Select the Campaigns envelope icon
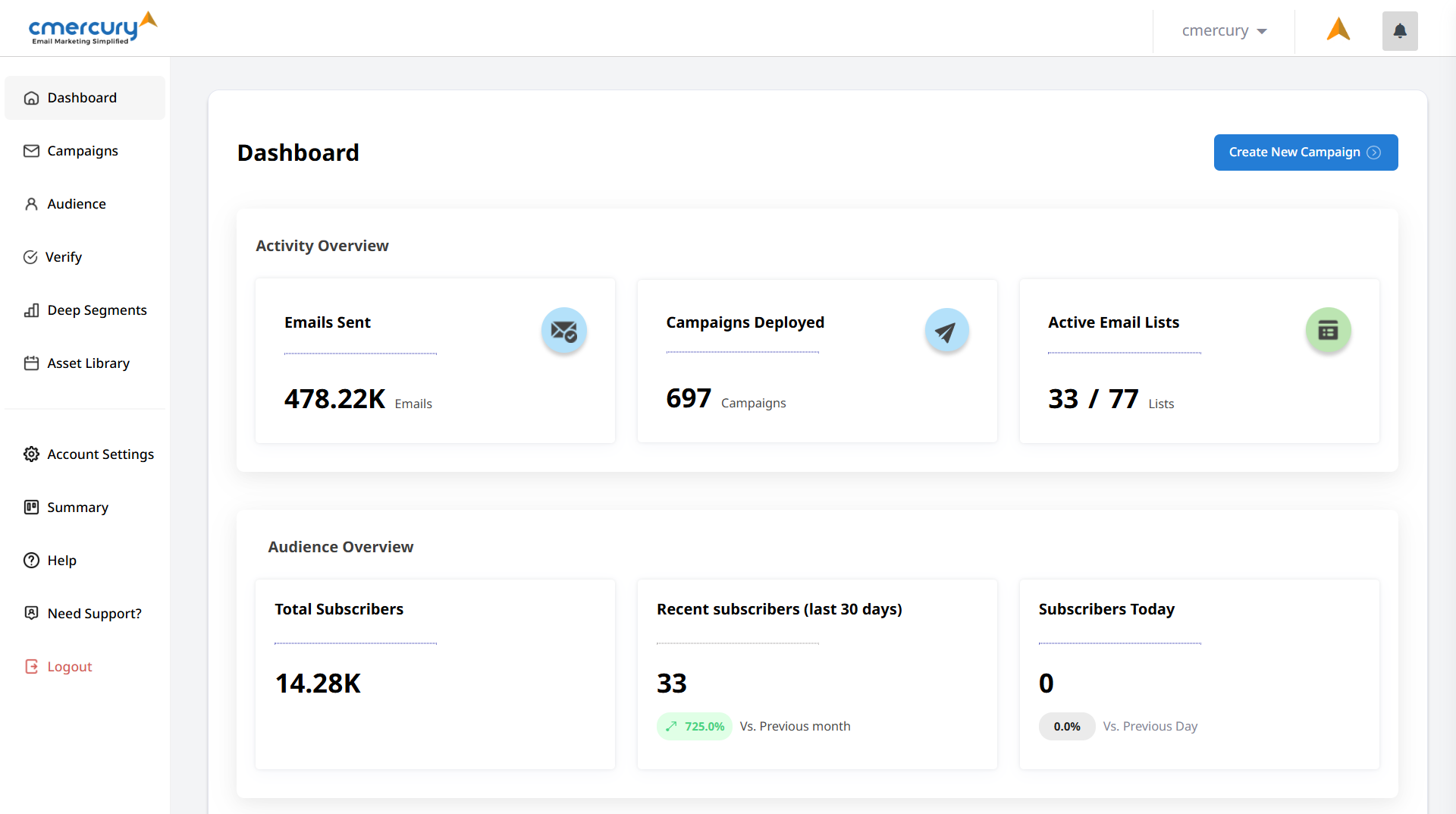The height and width of the screenshot is (814, 1456). coord(31,150)
